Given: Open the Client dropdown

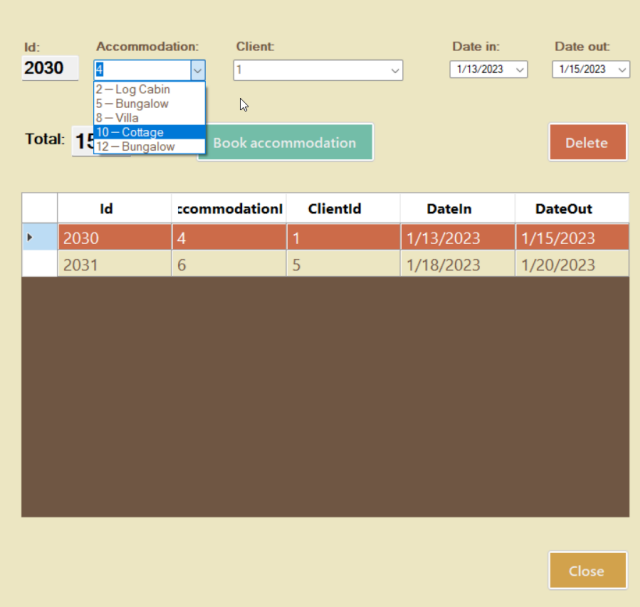Looking at the screenshot, I should pos(394,70).
